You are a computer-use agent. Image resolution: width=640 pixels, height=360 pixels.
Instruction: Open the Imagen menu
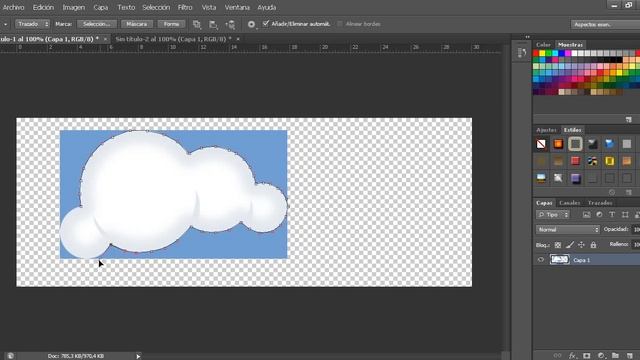73,7
